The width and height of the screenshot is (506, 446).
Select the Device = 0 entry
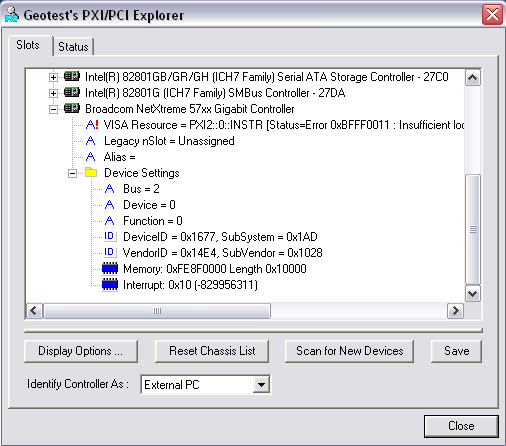[149, 205]
